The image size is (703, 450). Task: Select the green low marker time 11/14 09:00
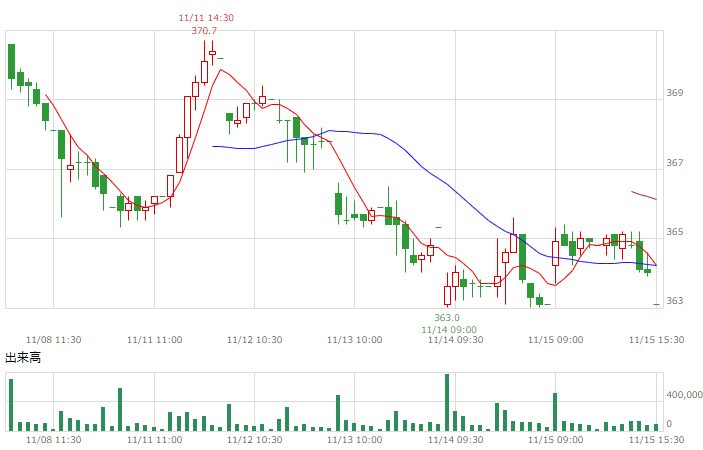tap(449, 330)
